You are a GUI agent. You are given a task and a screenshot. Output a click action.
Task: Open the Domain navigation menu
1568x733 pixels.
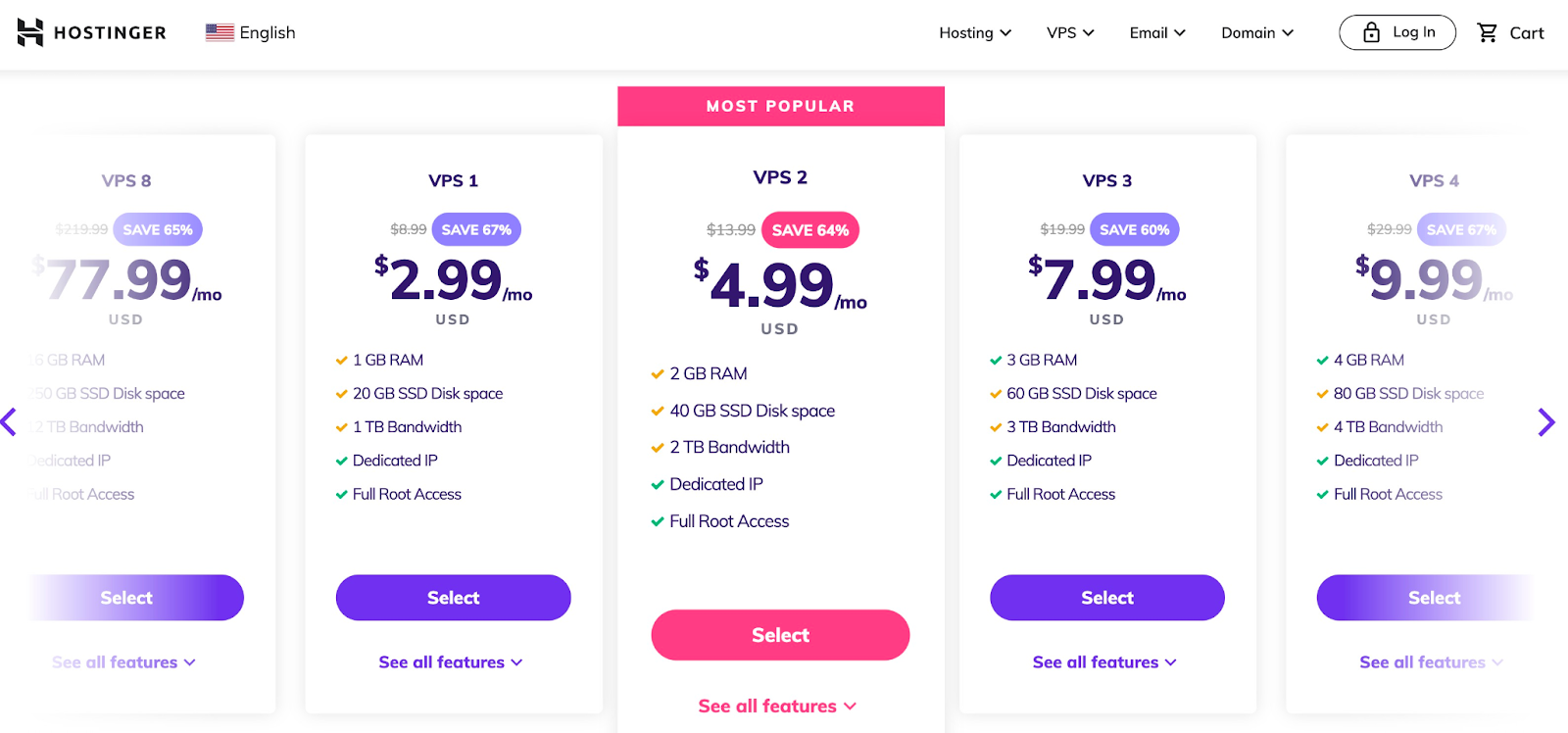click(x=1256, y=32)
